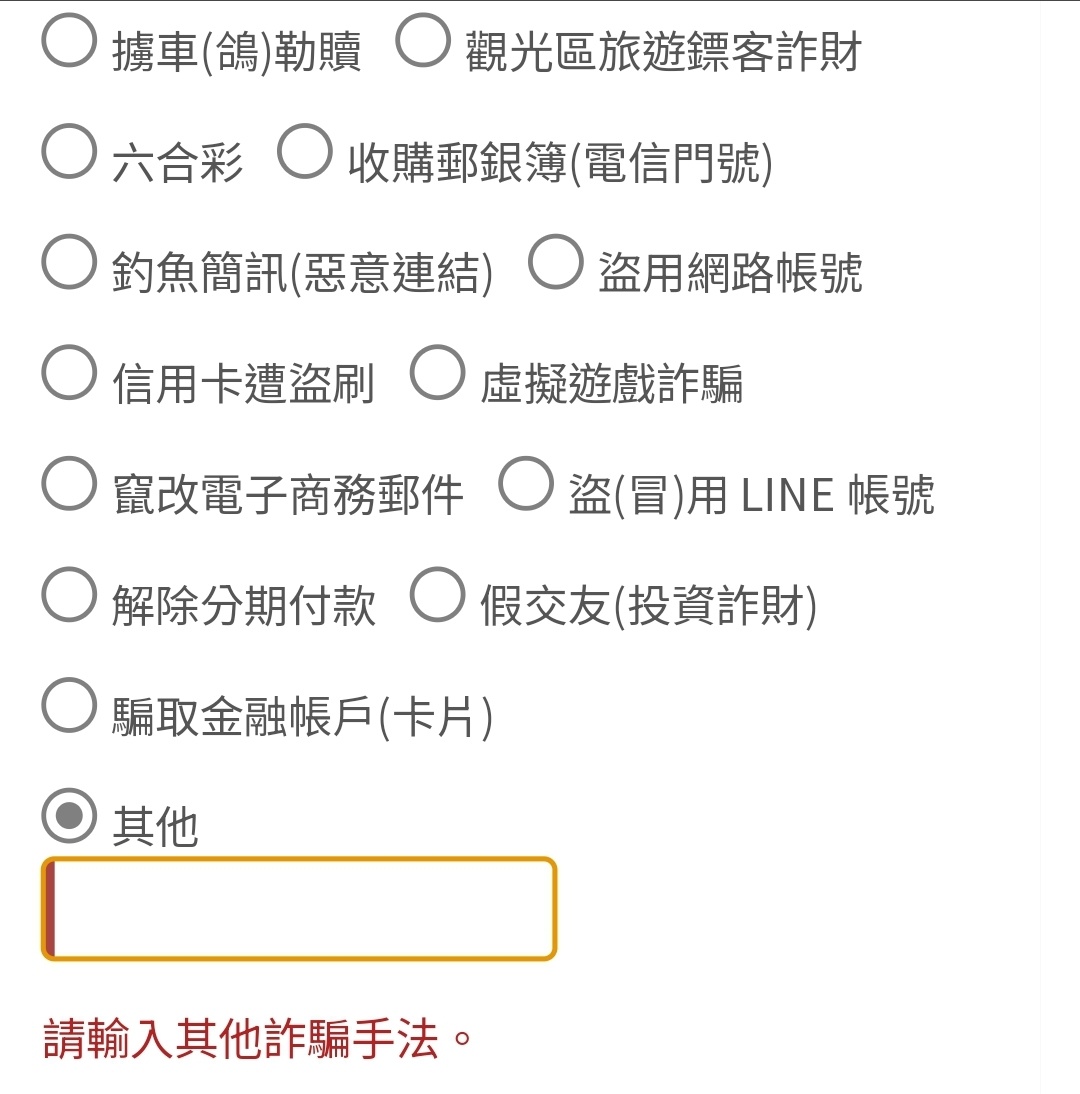Select 收購郵銀簿(電信門號) radio button
This screenshot has height=1094, width=1080.
tap(304, 151)
